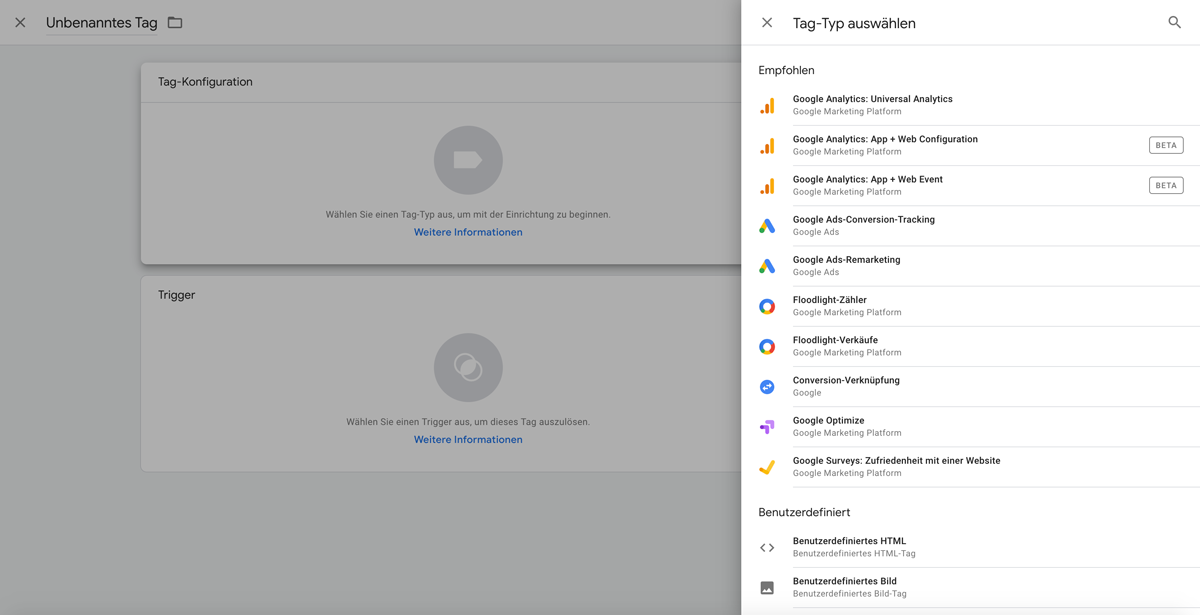Choose Floodlight-Zähler tag type
Image resolution: width=1200 pixels, height=615 pixels.
(x=971, y=305)
